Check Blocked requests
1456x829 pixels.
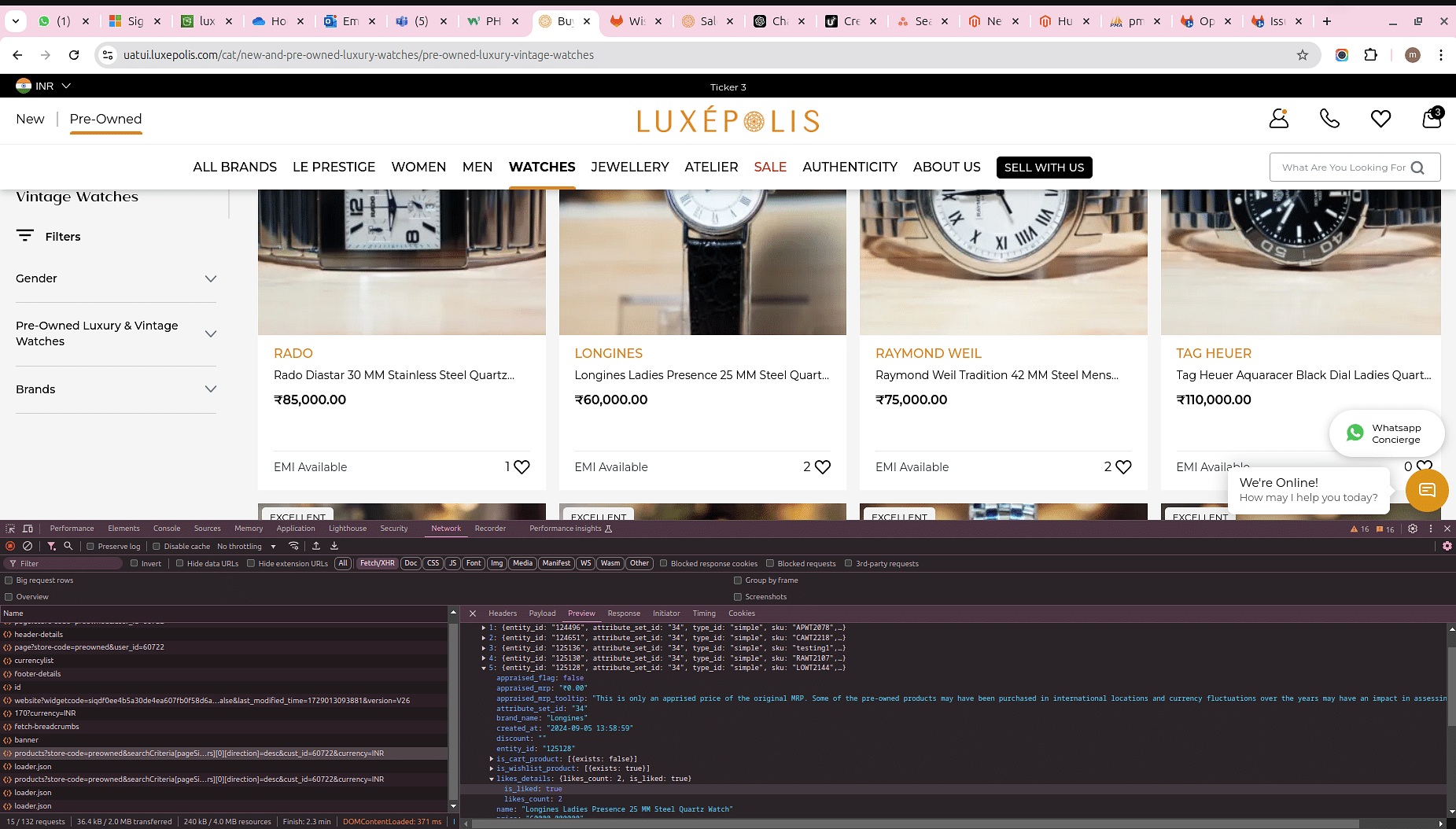pyautogui.click(x=770, y=563)
